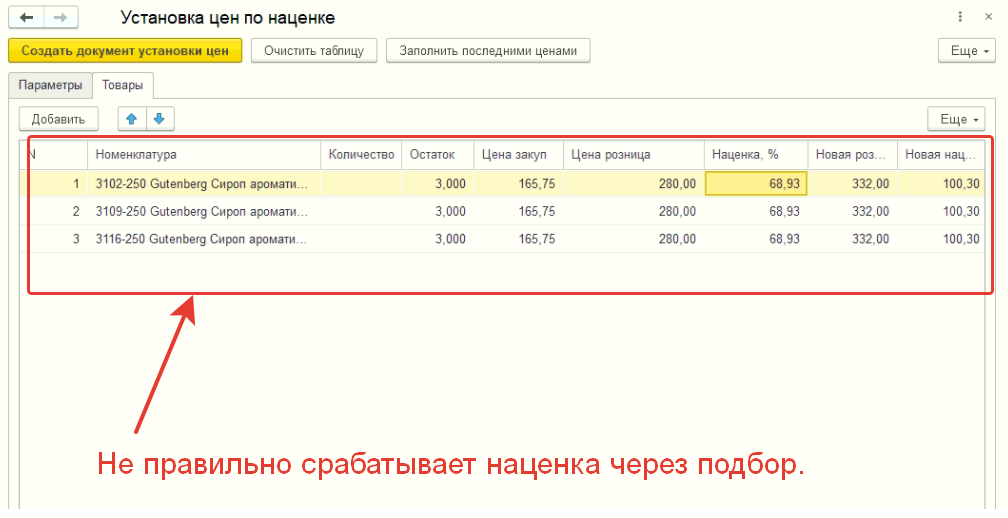The height and width of the screenshot is (518, 1008).
Task: Select row 3 item 3116-250 Gutenberg
Action: [203, 239]
